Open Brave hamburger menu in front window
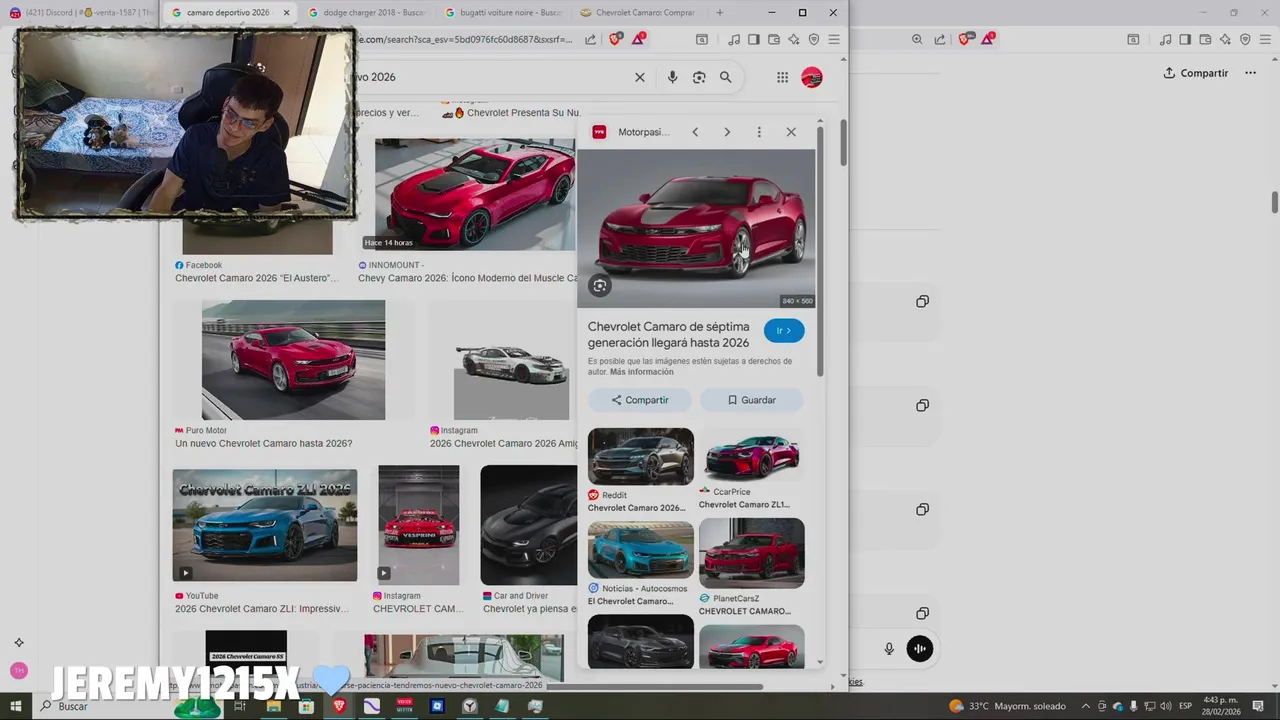Screen dimensions: 1280x720 point(834,39)
